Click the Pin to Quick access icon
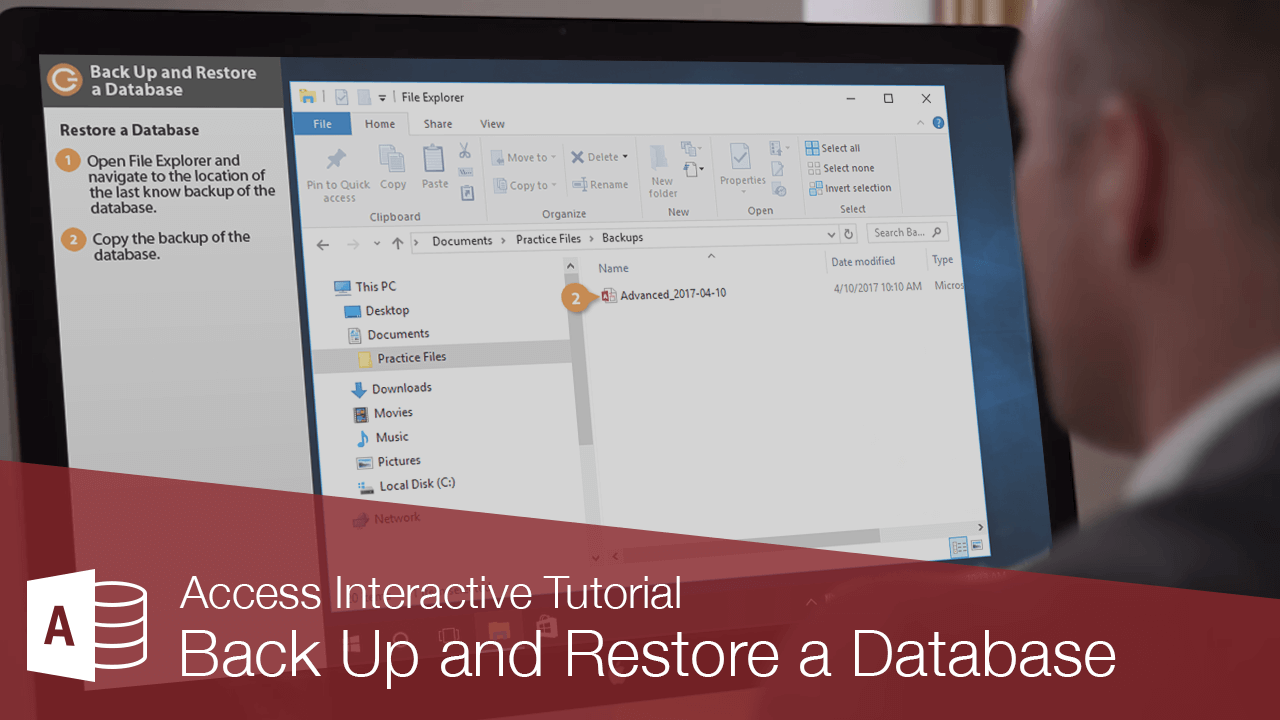The height and width of the screenshot is (720, 1280). click(337, 160)
